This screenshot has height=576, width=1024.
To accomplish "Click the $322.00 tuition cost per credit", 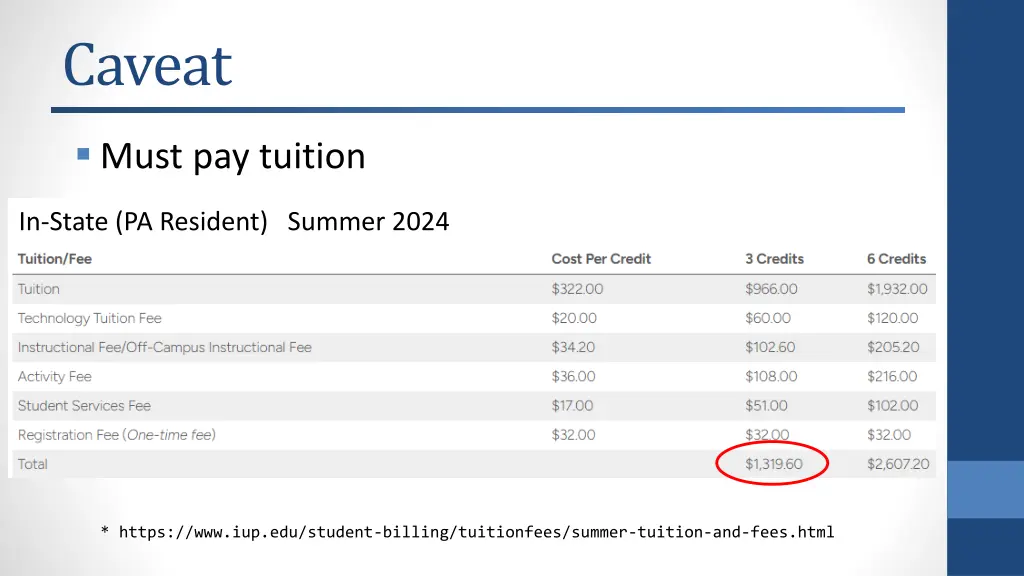I will pyautogui.click(x=577, y=289).
